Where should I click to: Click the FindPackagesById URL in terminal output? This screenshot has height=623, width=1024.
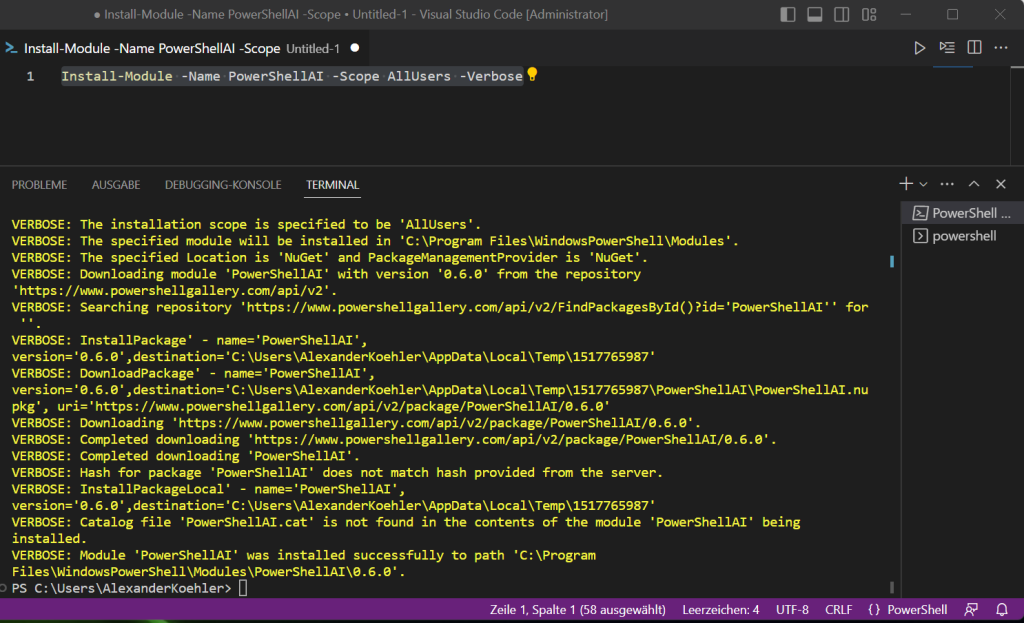(x=538, y=307)
